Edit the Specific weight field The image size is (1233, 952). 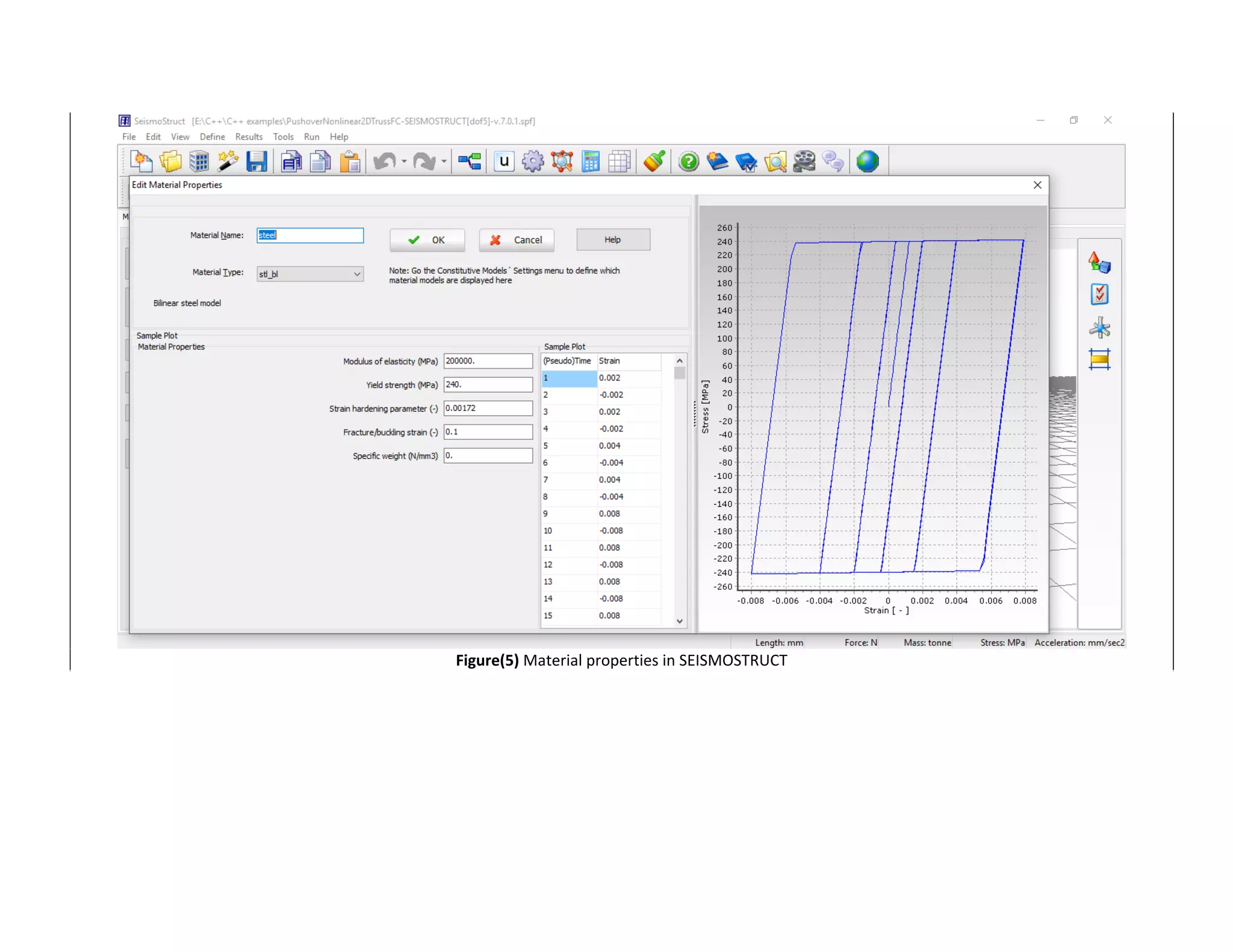tap(488, 456)
